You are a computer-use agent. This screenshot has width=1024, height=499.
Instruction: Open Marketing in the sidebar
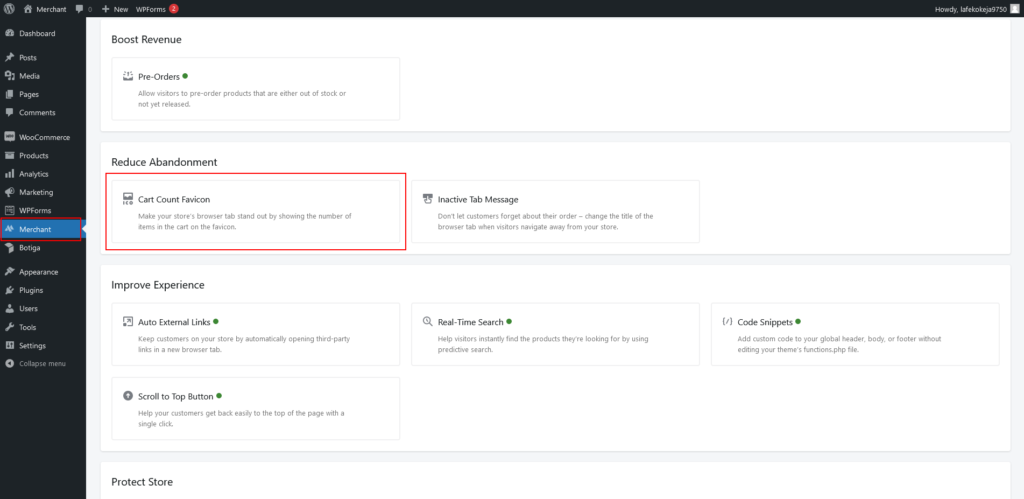tap(43, 192)
